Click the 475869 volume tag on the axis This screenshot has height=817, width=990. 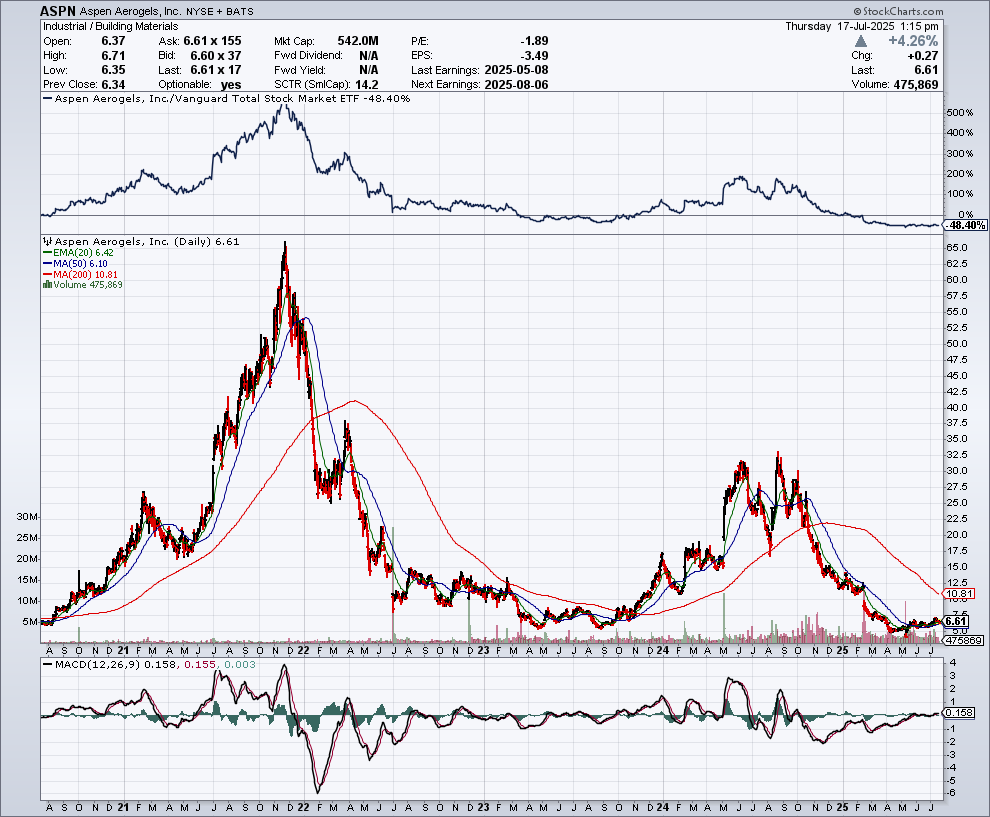point(965,640)
